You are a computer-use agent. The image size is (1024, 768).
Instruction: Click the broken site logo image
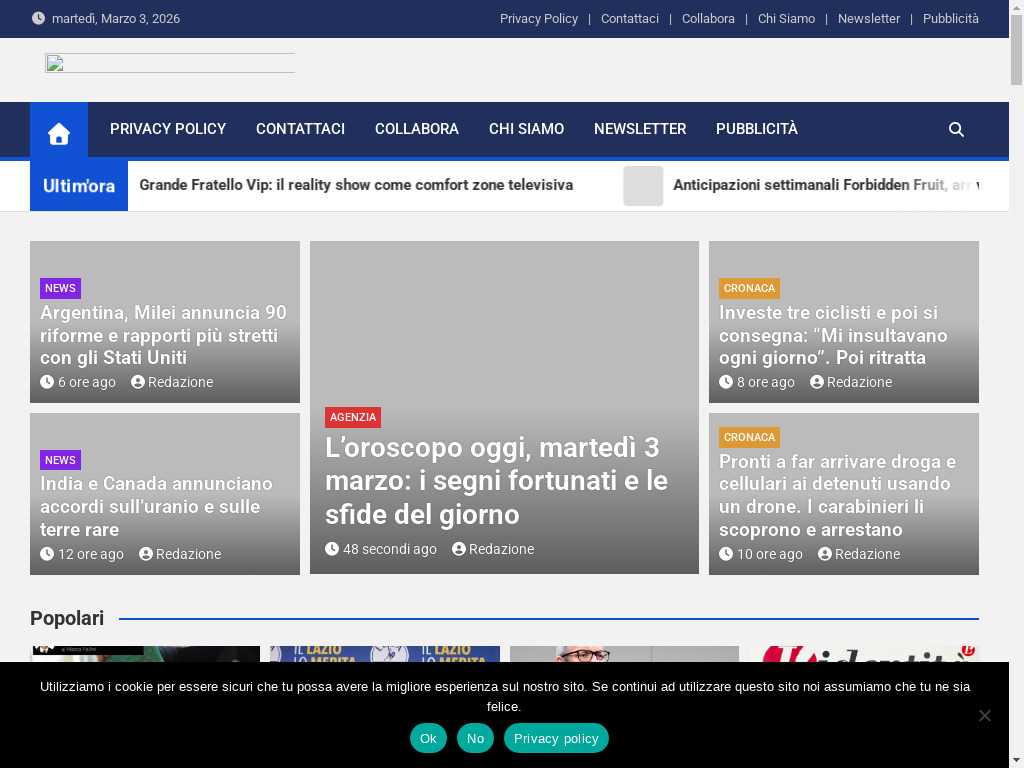pos(169,64)
